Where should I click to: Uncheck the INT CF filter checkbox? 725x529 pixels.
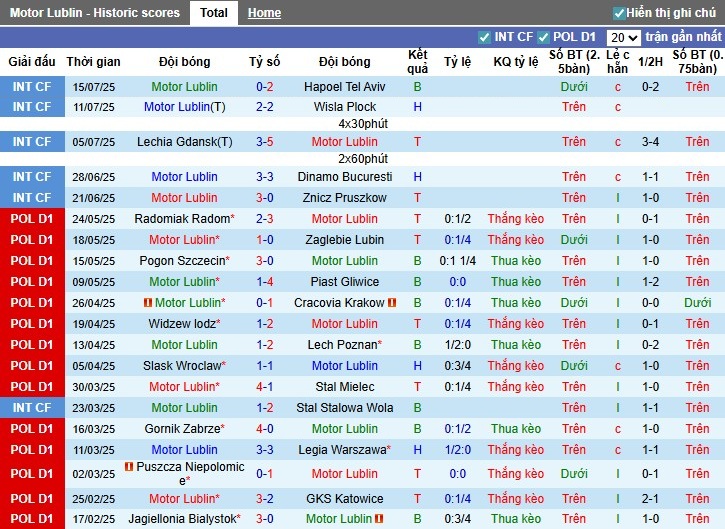pyautogui.click(x=485, y=37)
